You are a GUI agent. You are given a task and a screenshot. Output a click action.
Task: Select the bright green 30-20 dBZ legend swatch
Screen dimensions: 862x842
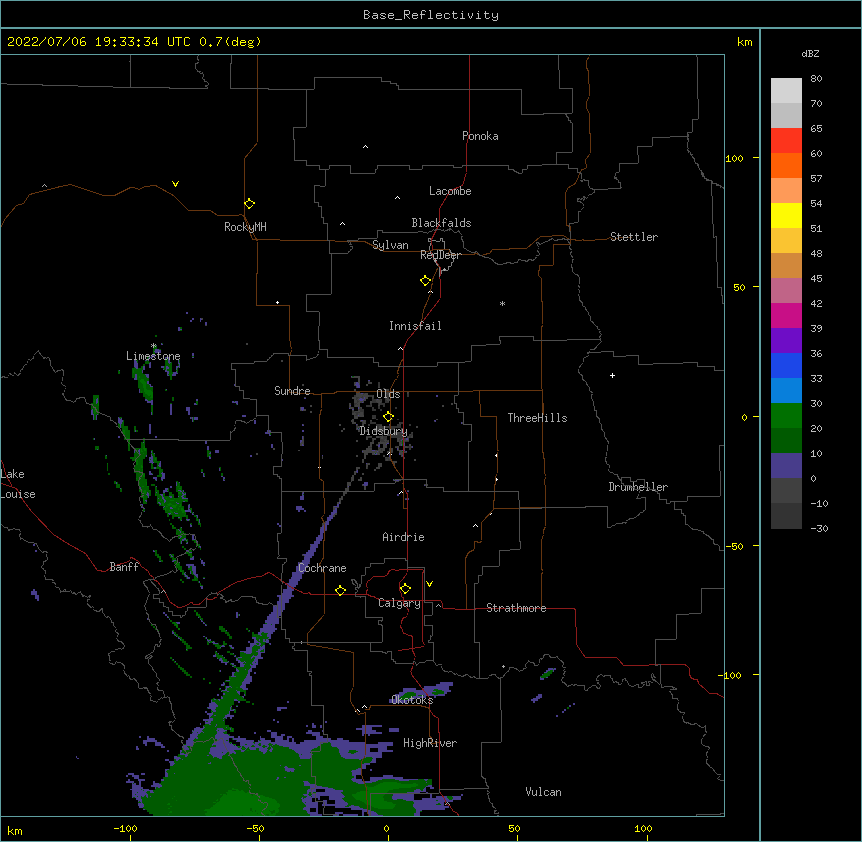point(786,416)
